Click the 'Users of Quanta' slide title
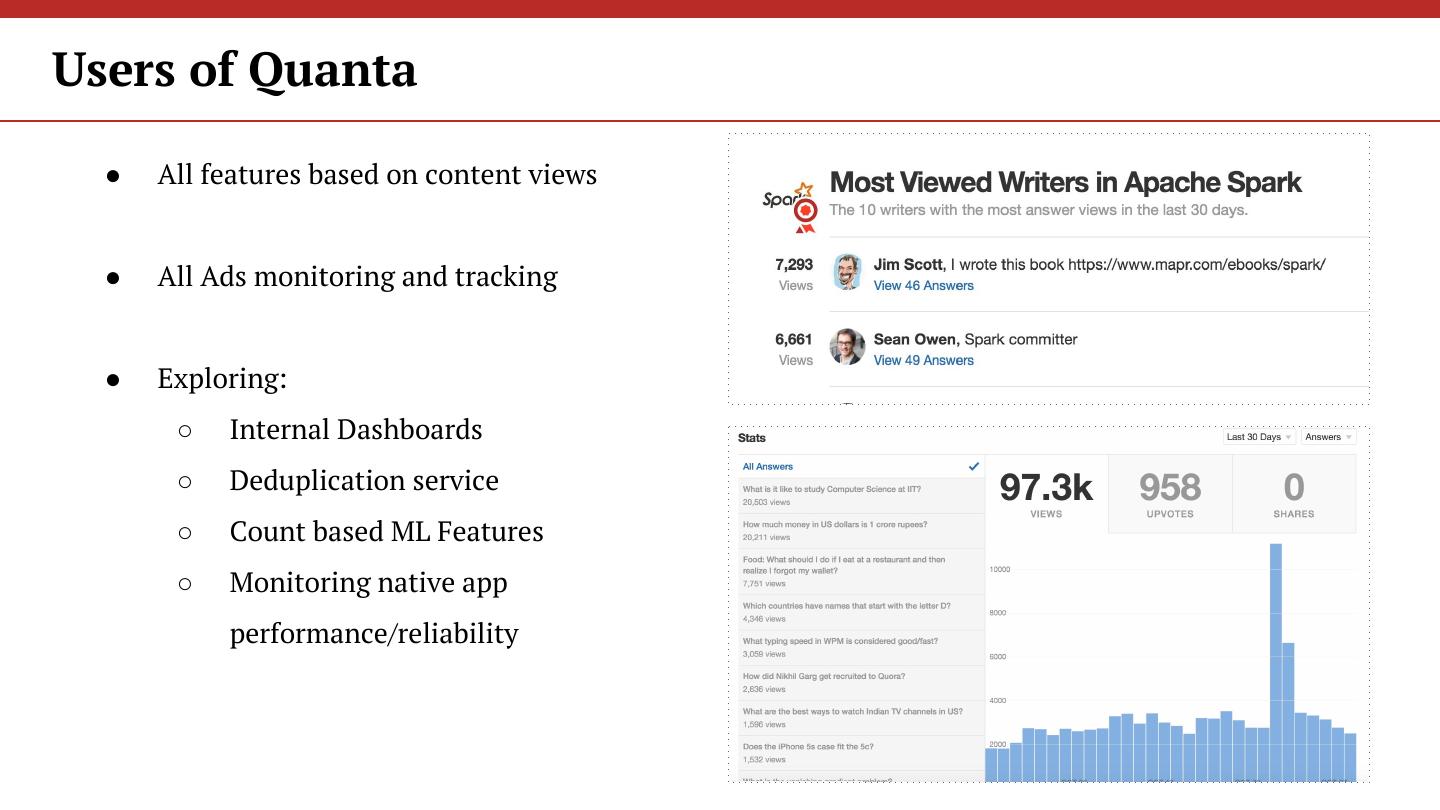This screenshot has width=1440, height=810. click(x=234, y=69)
